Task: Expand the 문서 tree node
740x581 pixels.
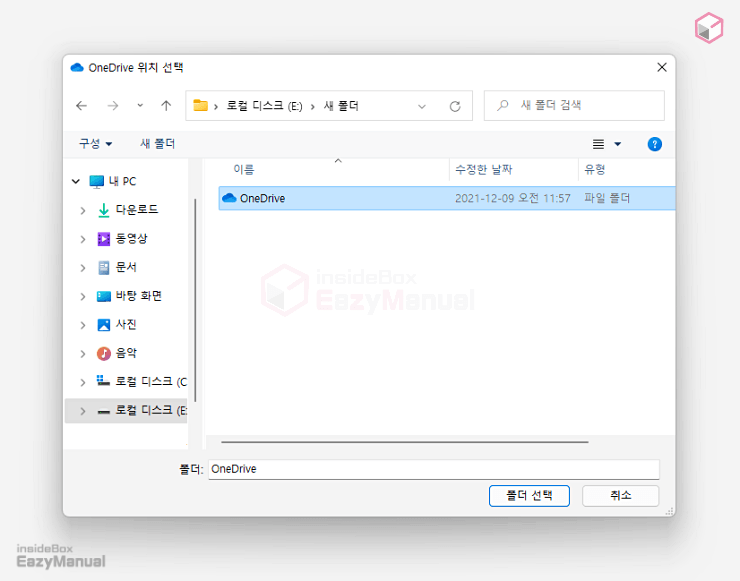Action: (83, 268)
